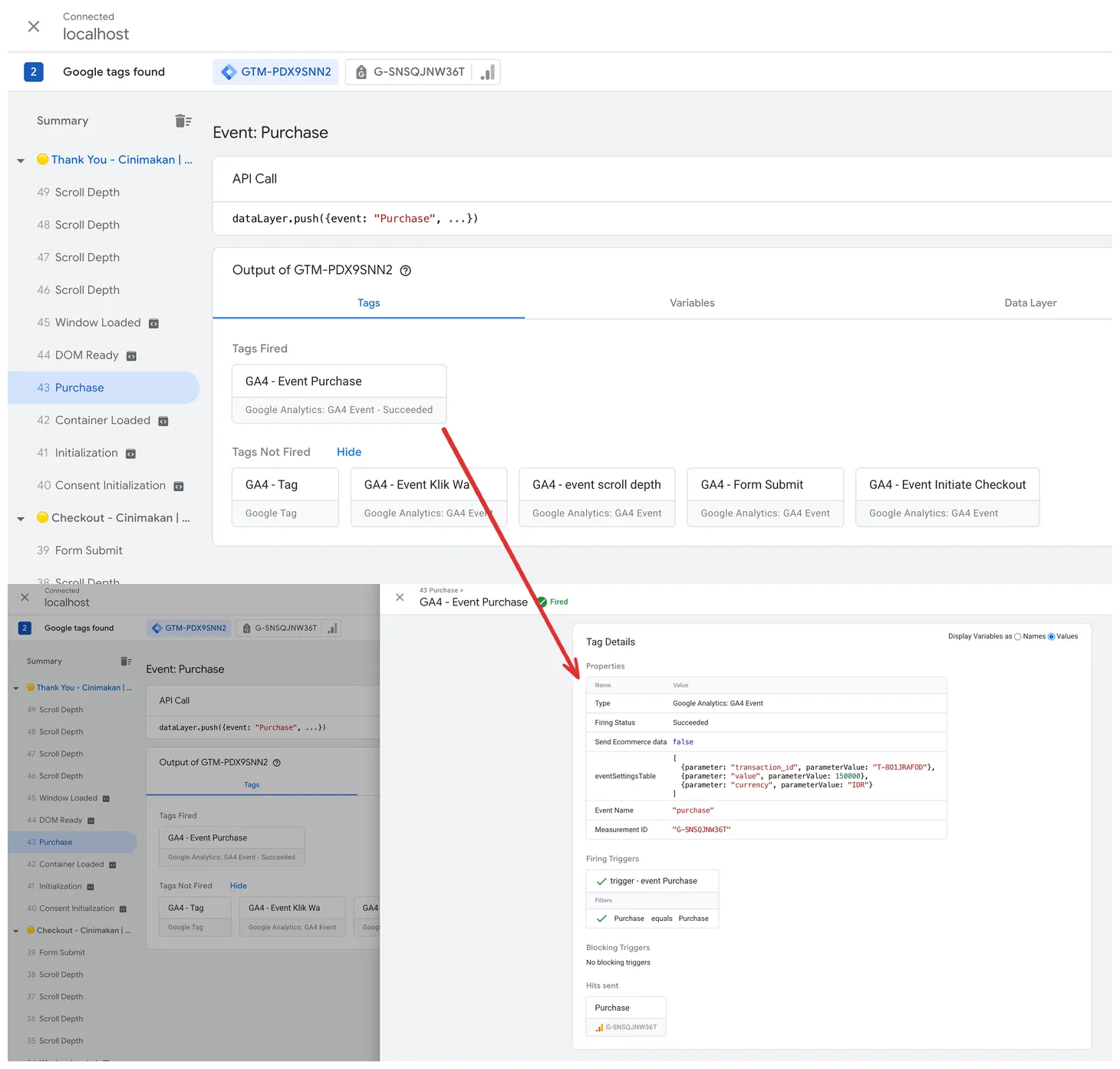This screenshot has width=1120, height=1069.
Task: Select event 40 Consent Initialization in the upper view
Action: click(101, 486)
